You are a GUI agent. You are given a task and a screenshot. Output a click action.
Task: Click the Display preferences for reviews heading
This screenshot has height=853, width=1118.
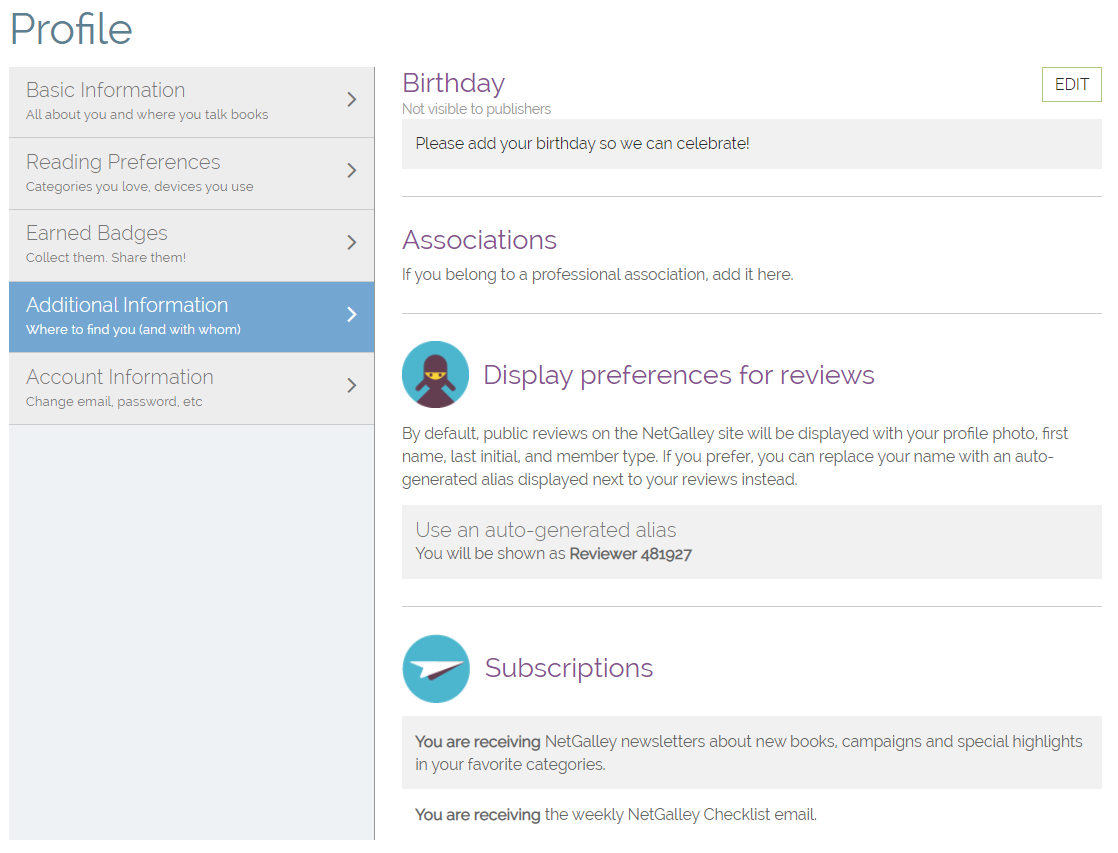pos(678,375)
